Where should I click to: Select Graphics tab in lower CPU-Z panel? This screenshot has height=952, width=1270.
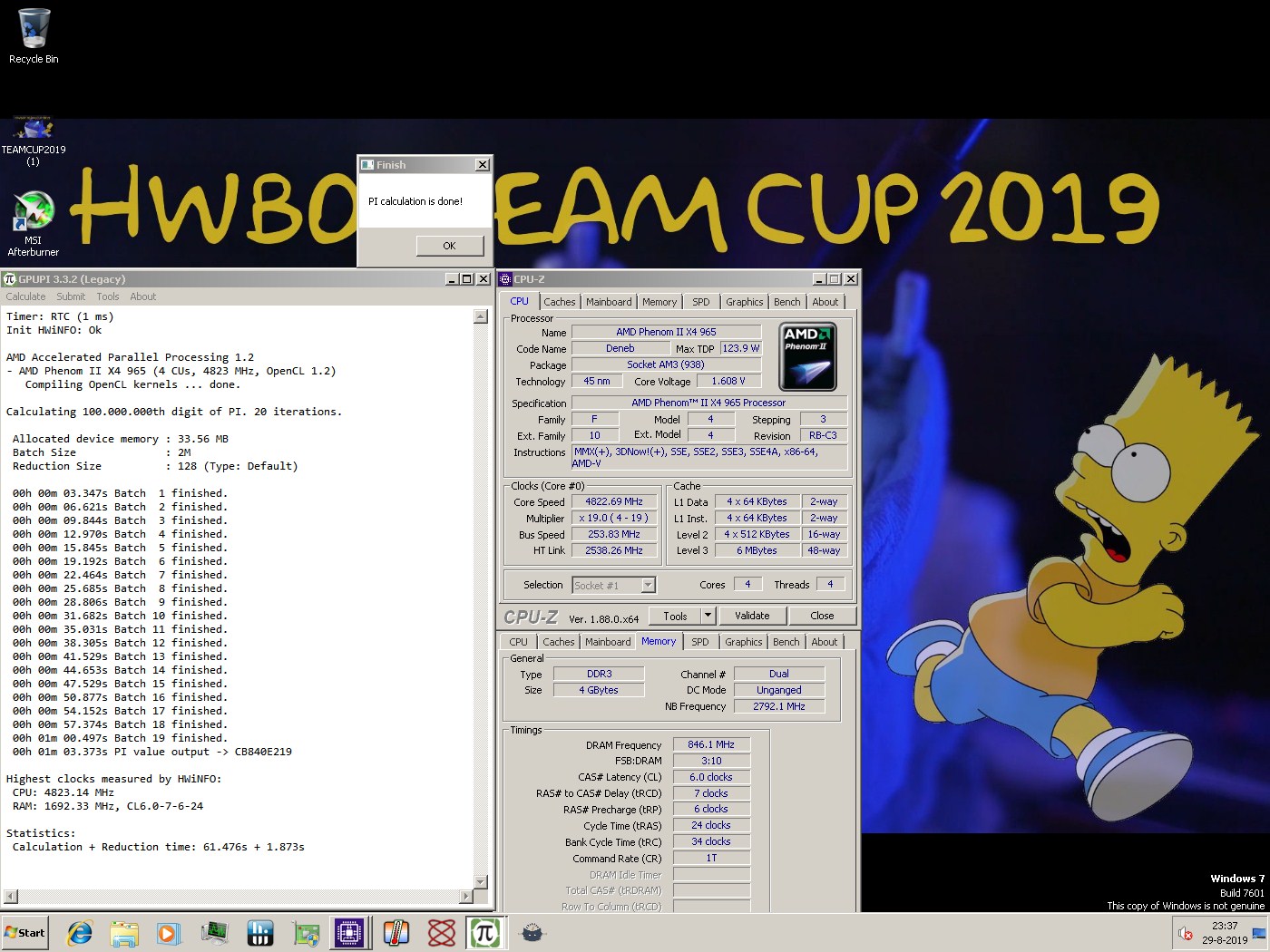pos(744,642)
